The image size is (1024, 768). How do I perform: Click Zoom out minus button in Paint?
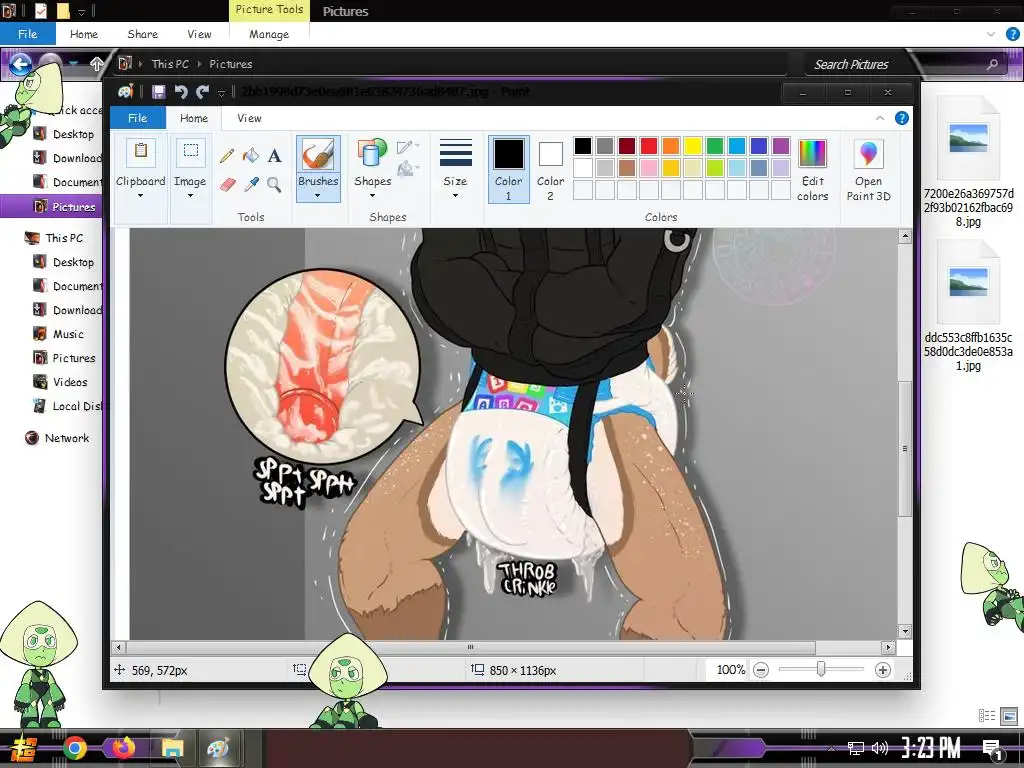point(761,670)
